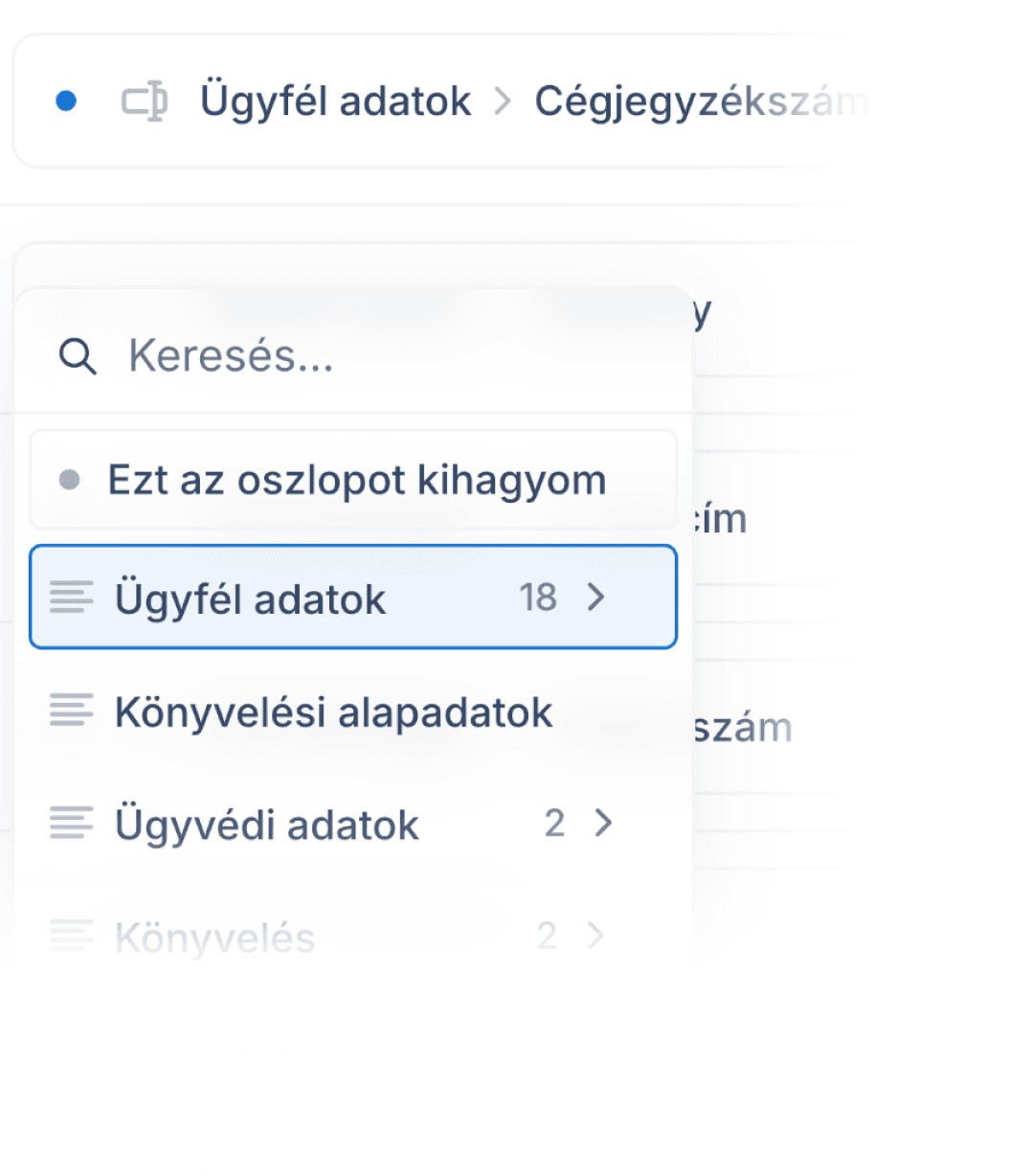Select the gray dot for skipping this column

pos(69,480)
